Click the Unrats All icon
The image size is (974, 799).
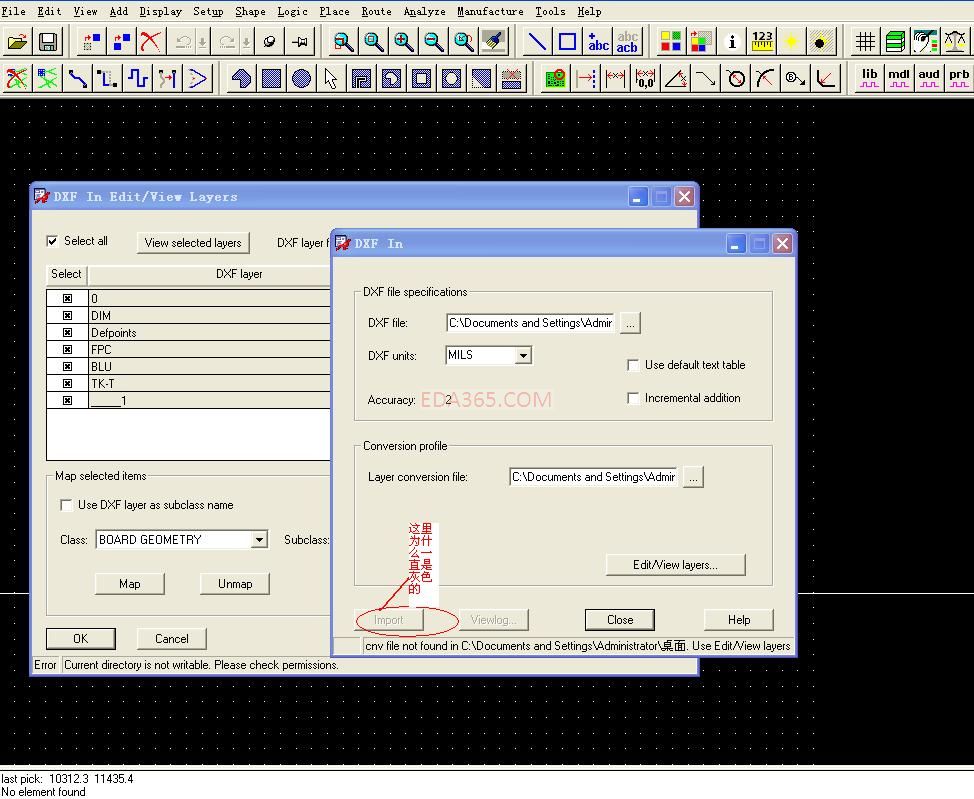pos(17,78)
